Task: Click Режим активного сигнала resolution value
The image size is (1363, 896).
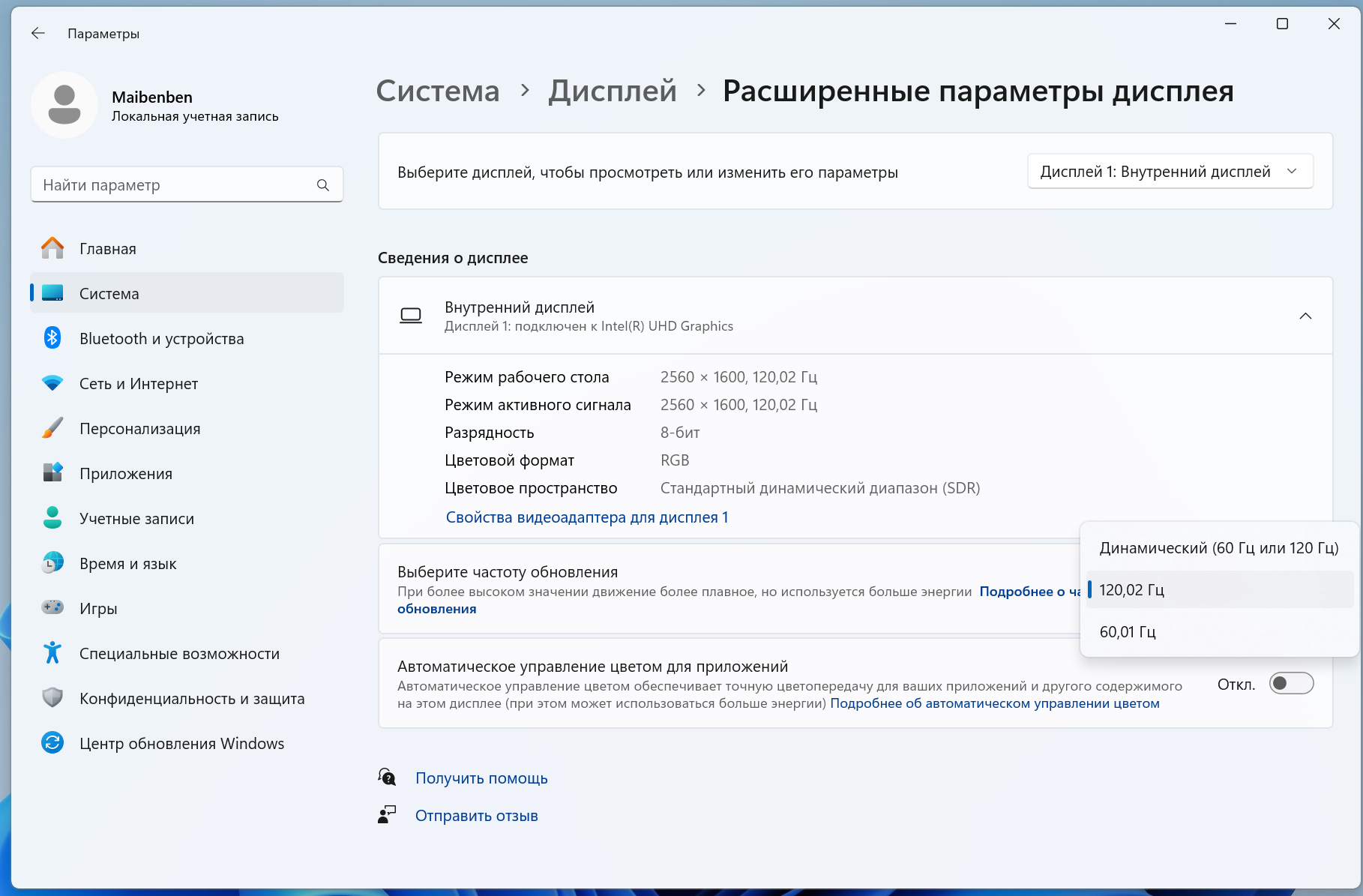Action: coord(738,405)
